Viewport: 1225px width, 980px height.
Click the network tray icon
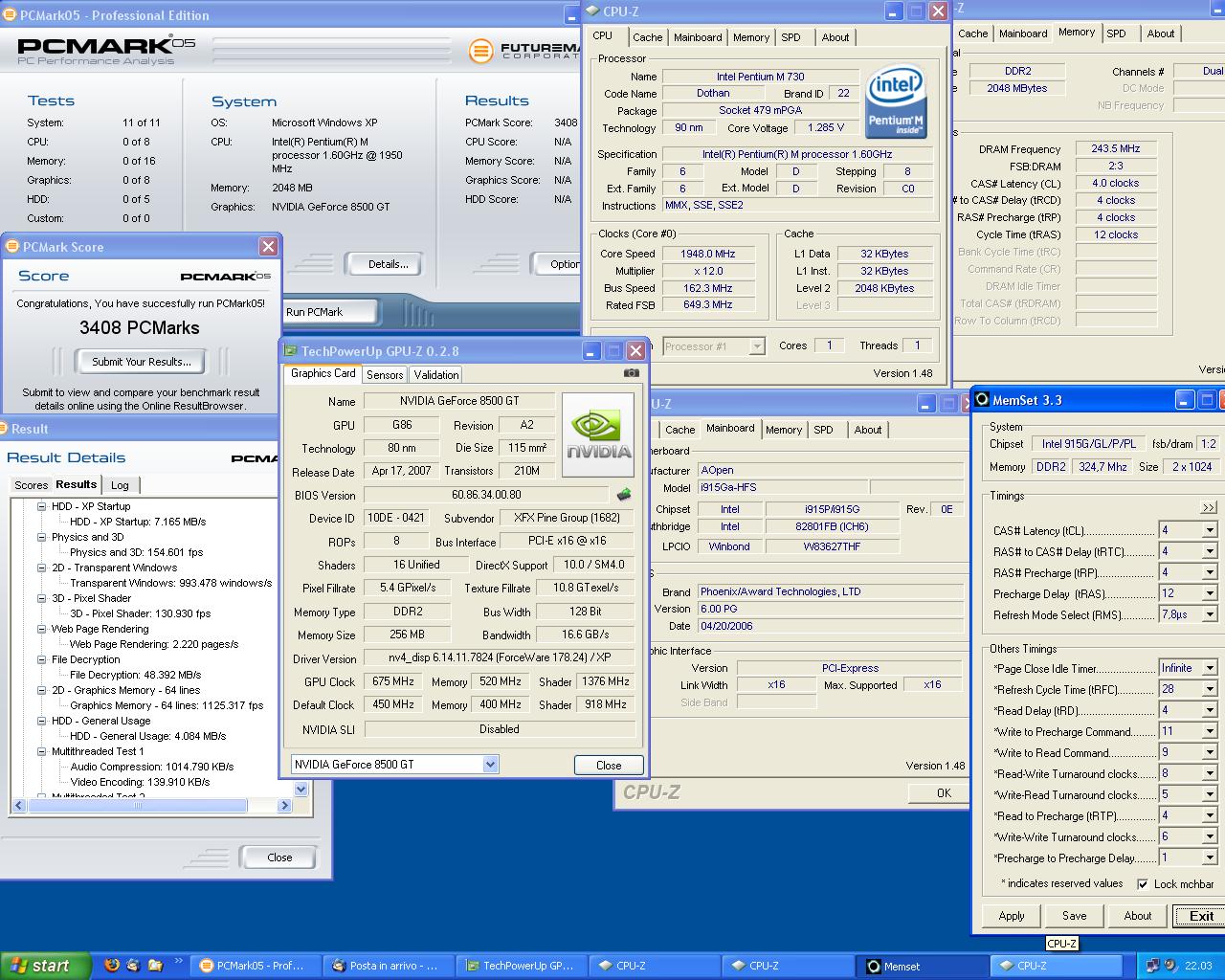click(1152, 966)
